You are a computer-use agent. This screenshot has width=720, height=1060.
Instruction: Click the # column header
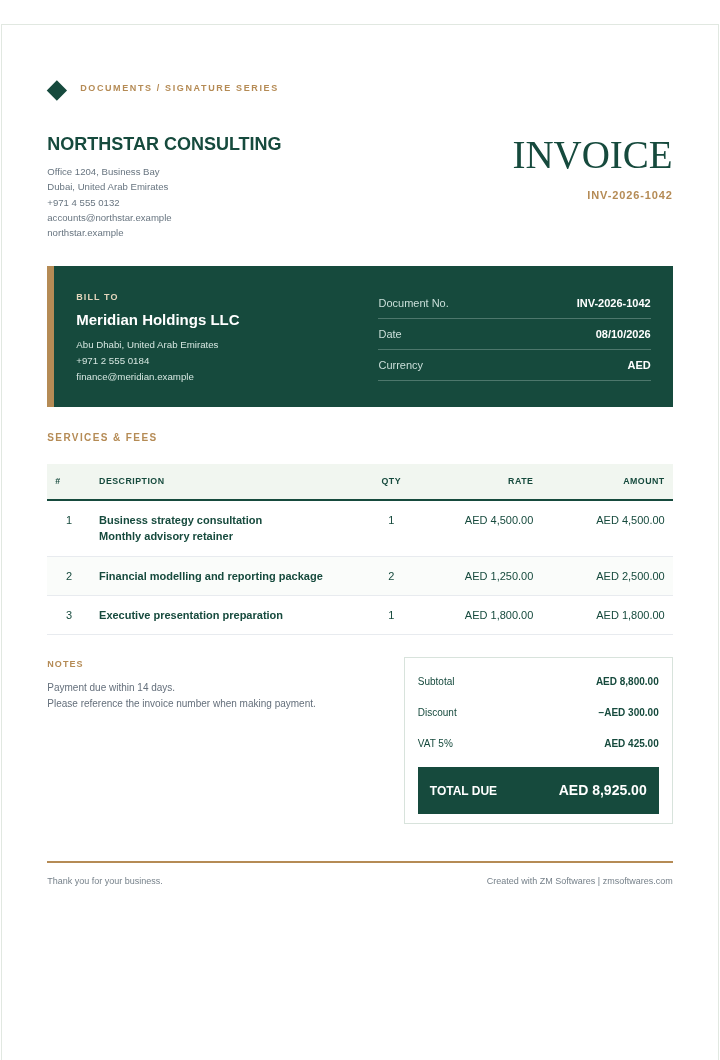pos(58,481)
